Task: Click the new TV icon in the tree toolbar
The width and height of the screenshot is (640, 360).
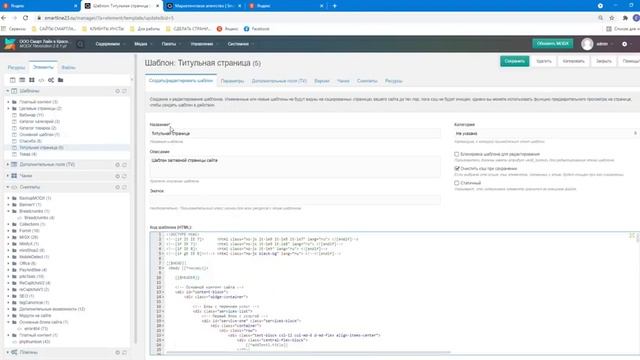Action: tap(22, 80)
